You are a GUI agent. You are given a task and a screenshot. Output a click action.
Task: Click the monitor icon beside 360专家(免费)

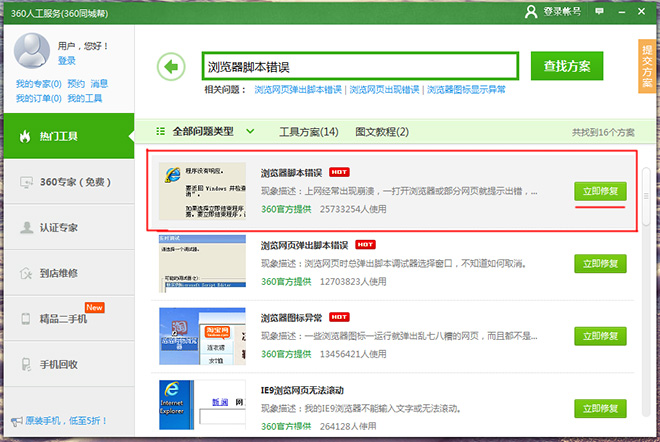(26, 182)
